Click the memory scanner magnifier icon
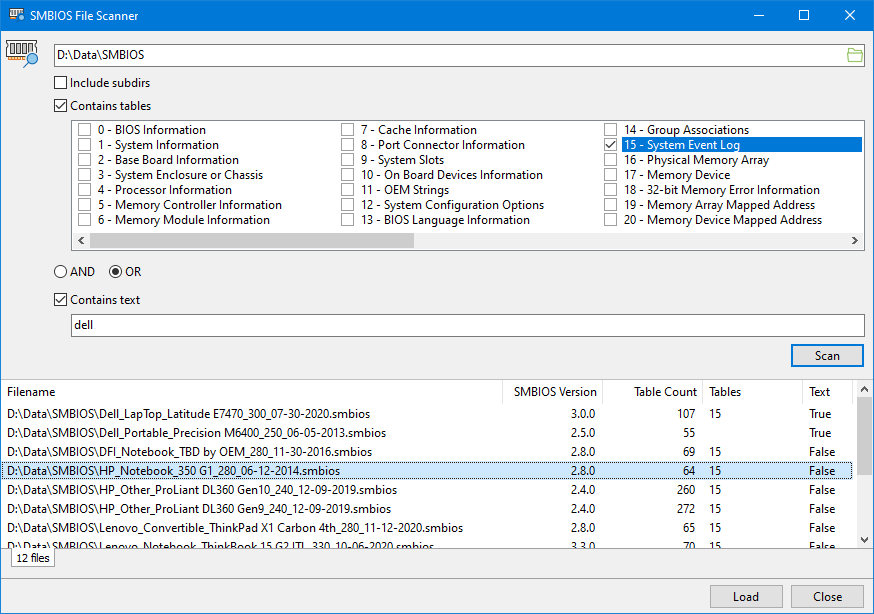This screenshot has height=614, width=874. point(22,53)
